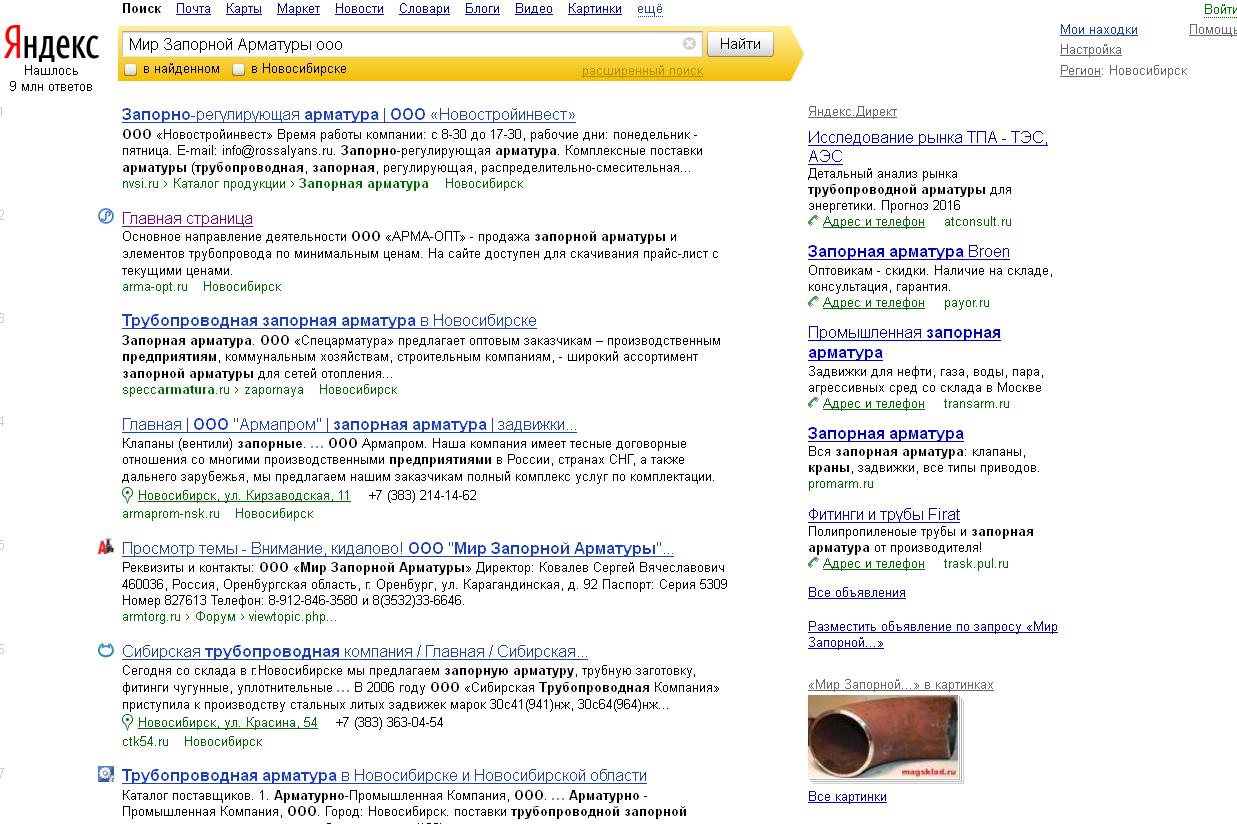Open the 'расширенный поиск' options
The height and width of the screenshot is (824, 1237).
[x=642, y=70]
